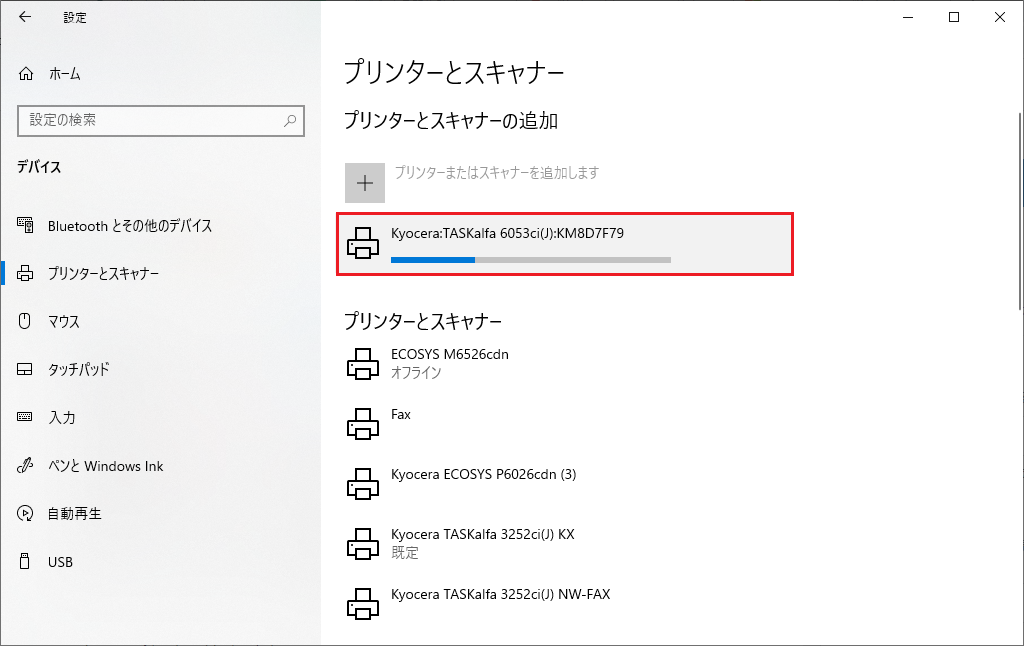The width and height of the screenshot is (1024, 646).
Task: Click the AutoPlay icon in sidebar
Action: tap(26, 514)
